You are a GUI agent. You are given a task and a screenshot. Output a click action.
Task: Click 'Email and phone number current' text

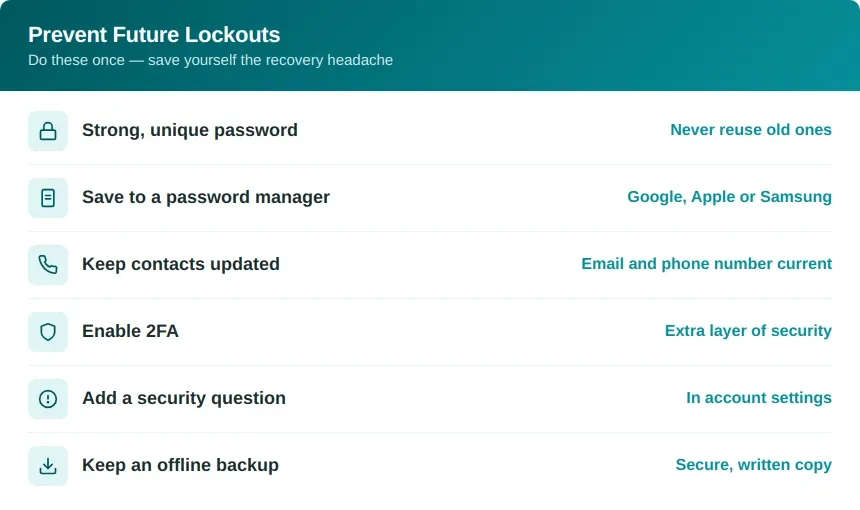(x=706, y=263)
